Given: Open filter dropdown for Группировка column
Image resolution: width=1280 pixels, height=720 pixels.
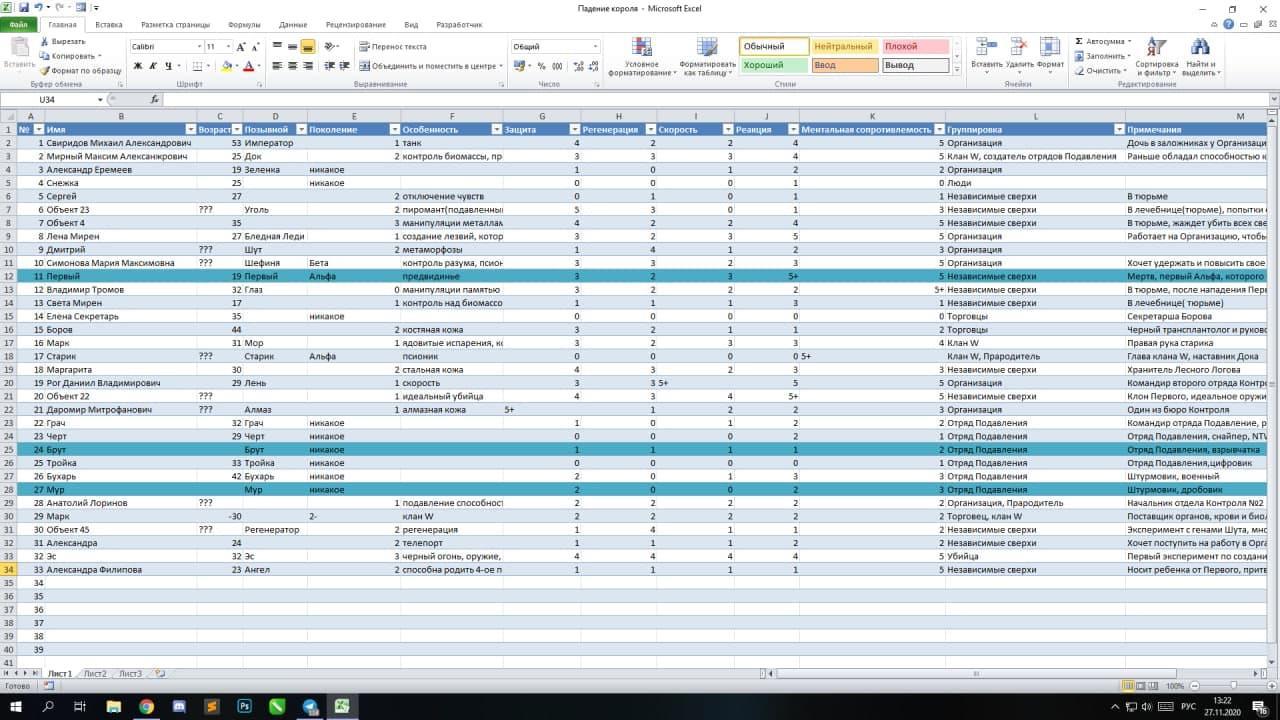Looking at the screenshot, I should click(x=1118, y=130).
